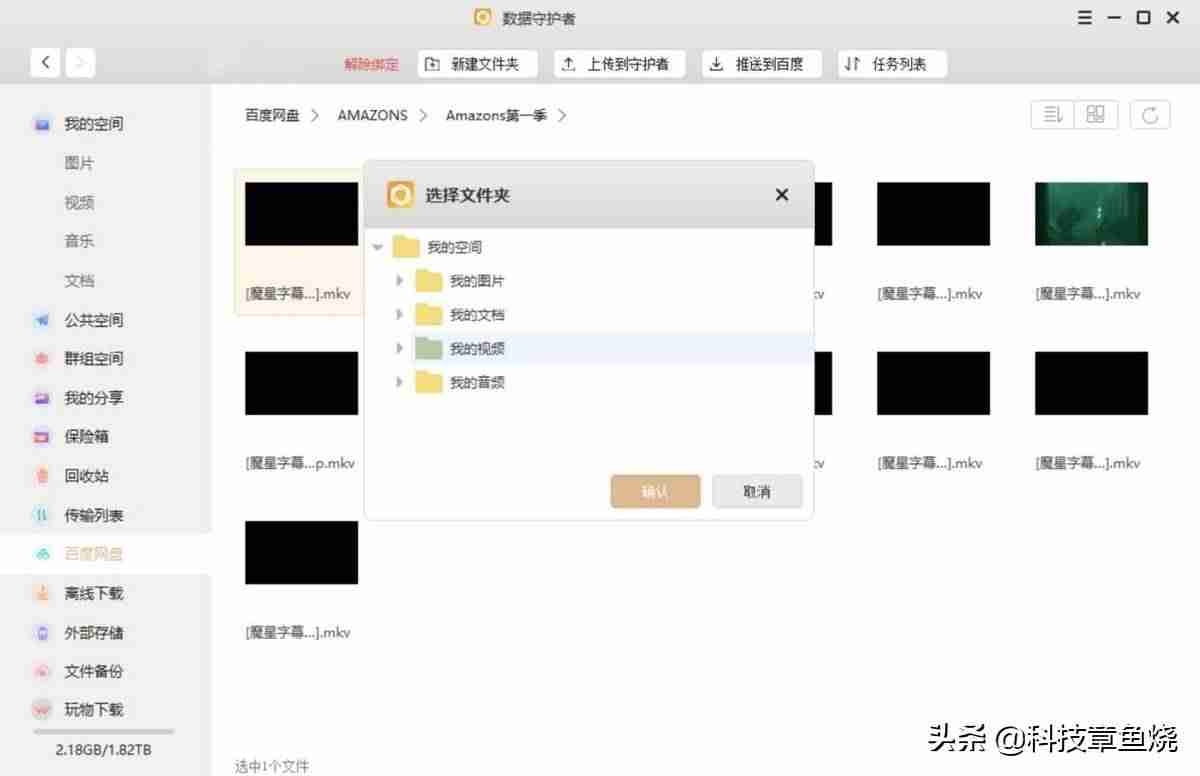Screen dimensions: 1200x776
Task: Go to 百度网盘 breadcrumb
Action: click(x=272, y=115)
